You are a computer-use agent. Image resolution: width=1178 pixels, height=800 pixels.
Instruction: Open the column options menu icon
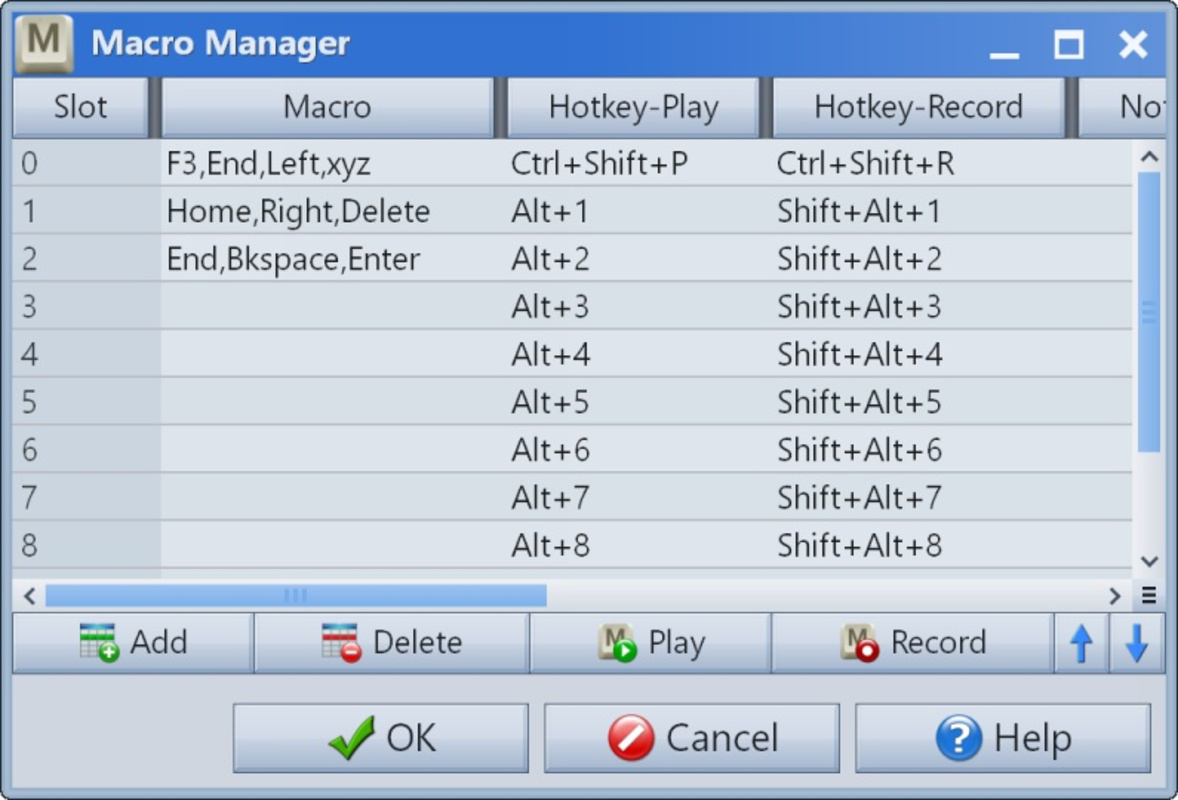click(1149, 596)
